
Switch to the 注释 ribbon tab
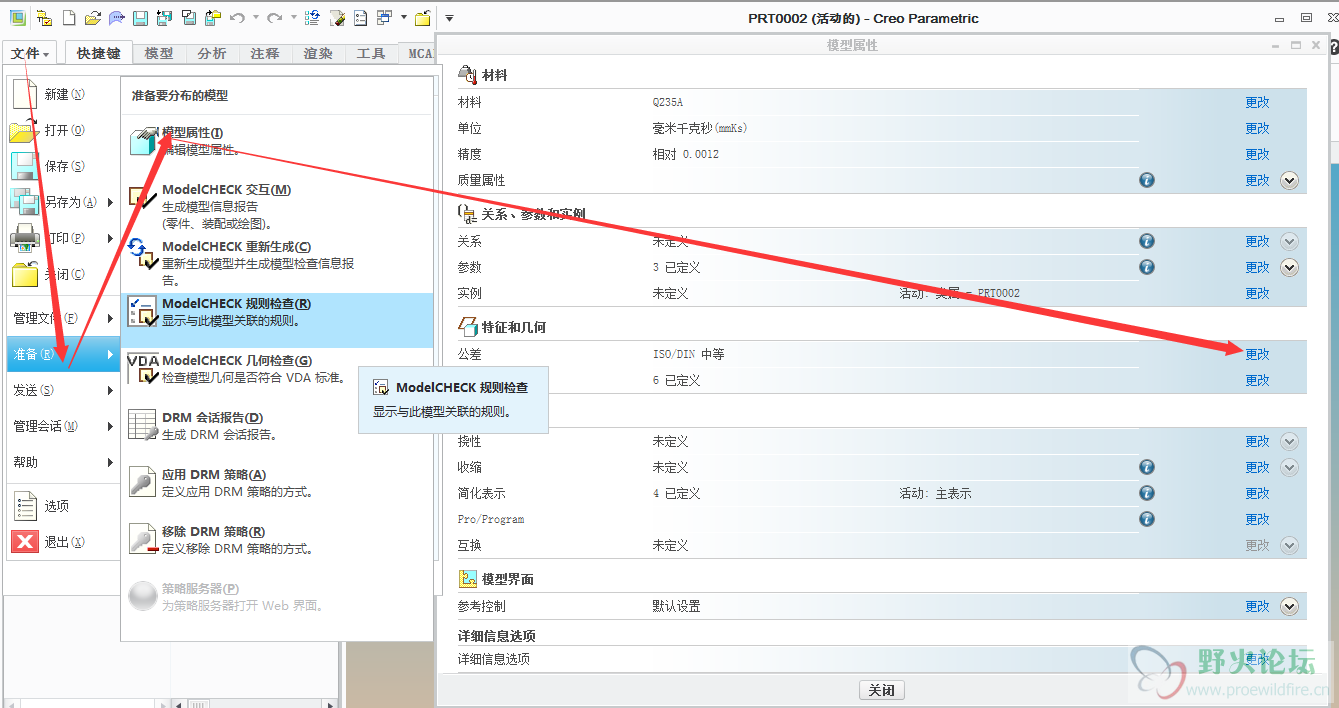[265, 53]
